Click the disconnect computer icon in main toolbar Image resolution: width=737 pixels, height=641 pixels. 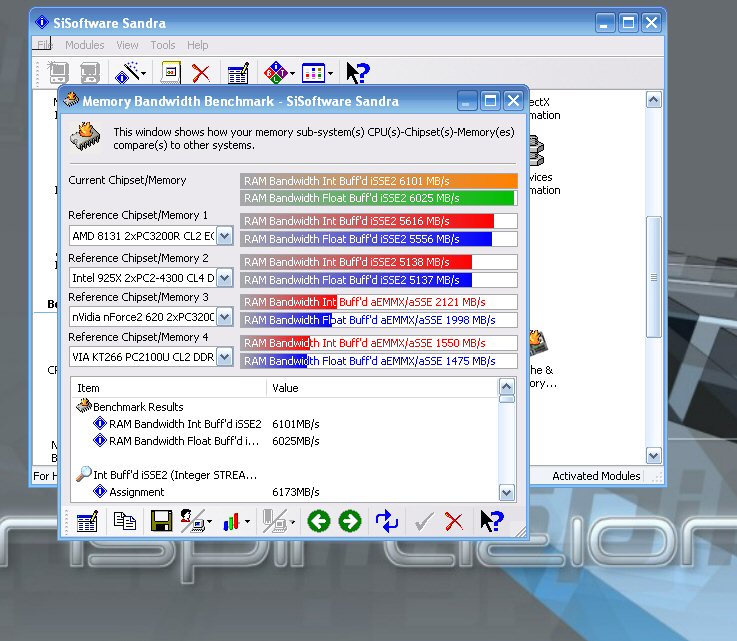[90, 73]
